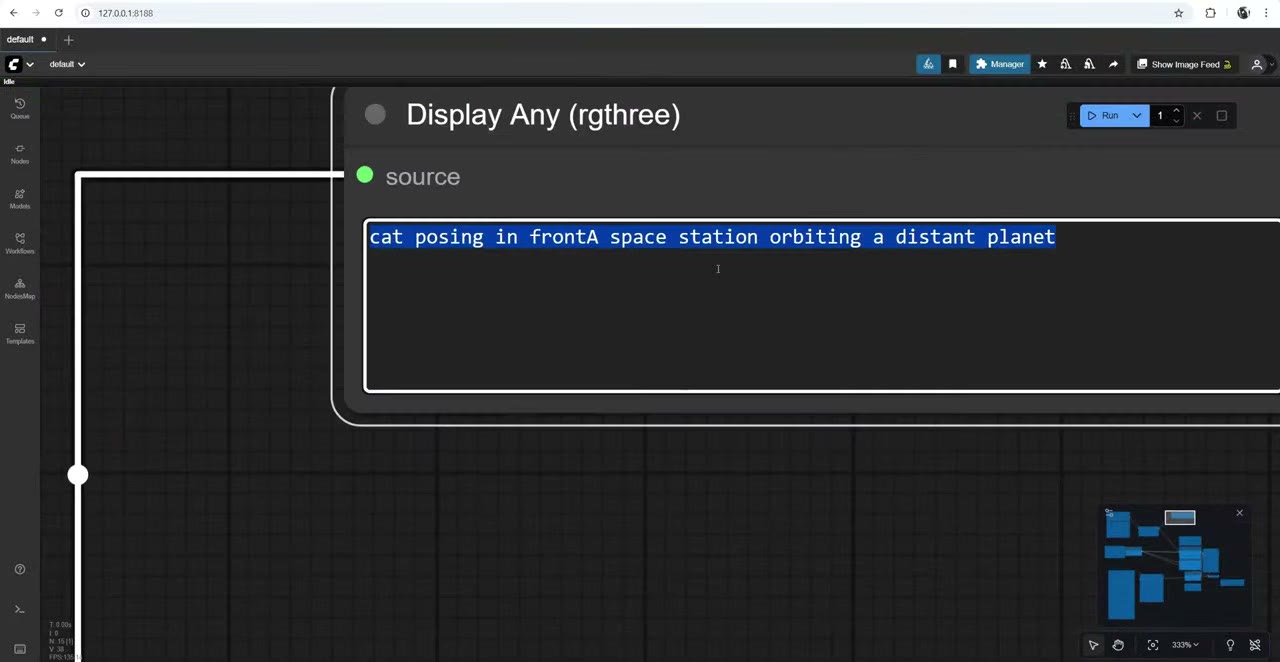Click the fit-view focus icon
This screenshot has height=662, width=1280.
point(1153,645)
